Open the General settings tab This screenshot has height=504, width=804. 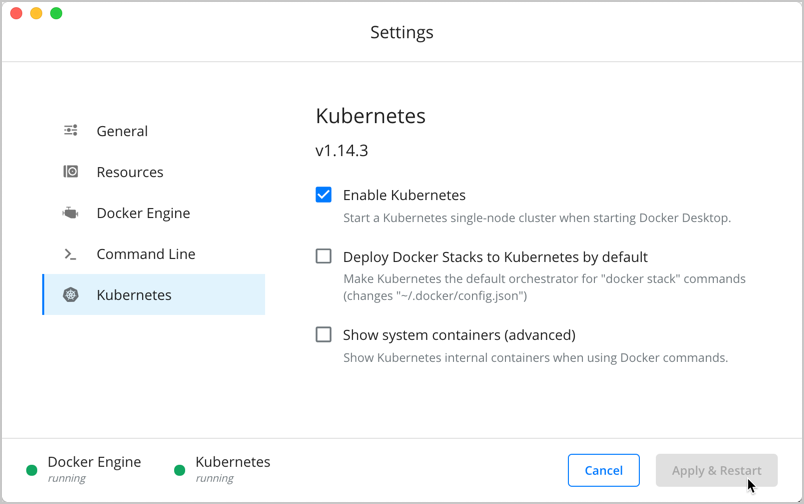click(x=122, y=131)
